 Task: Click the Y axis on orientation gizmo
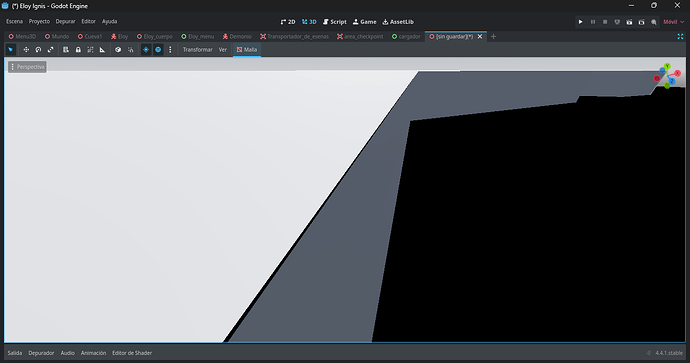tap(668, 66)
